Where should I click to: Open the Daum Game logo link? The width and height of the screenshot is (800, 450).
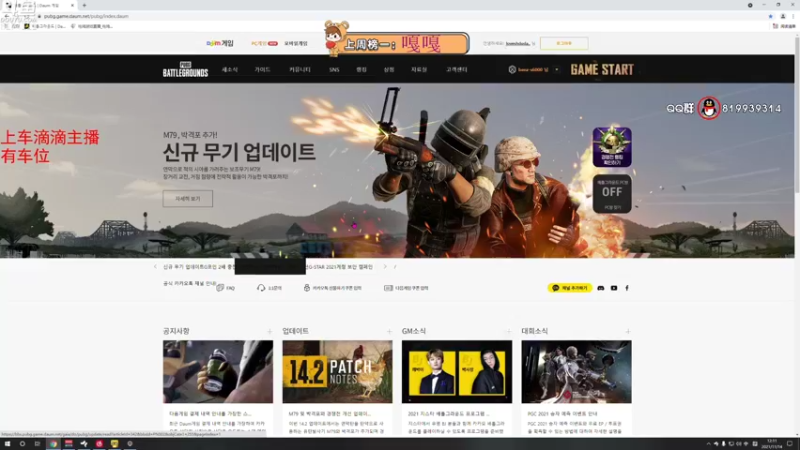tap(220, 43)
